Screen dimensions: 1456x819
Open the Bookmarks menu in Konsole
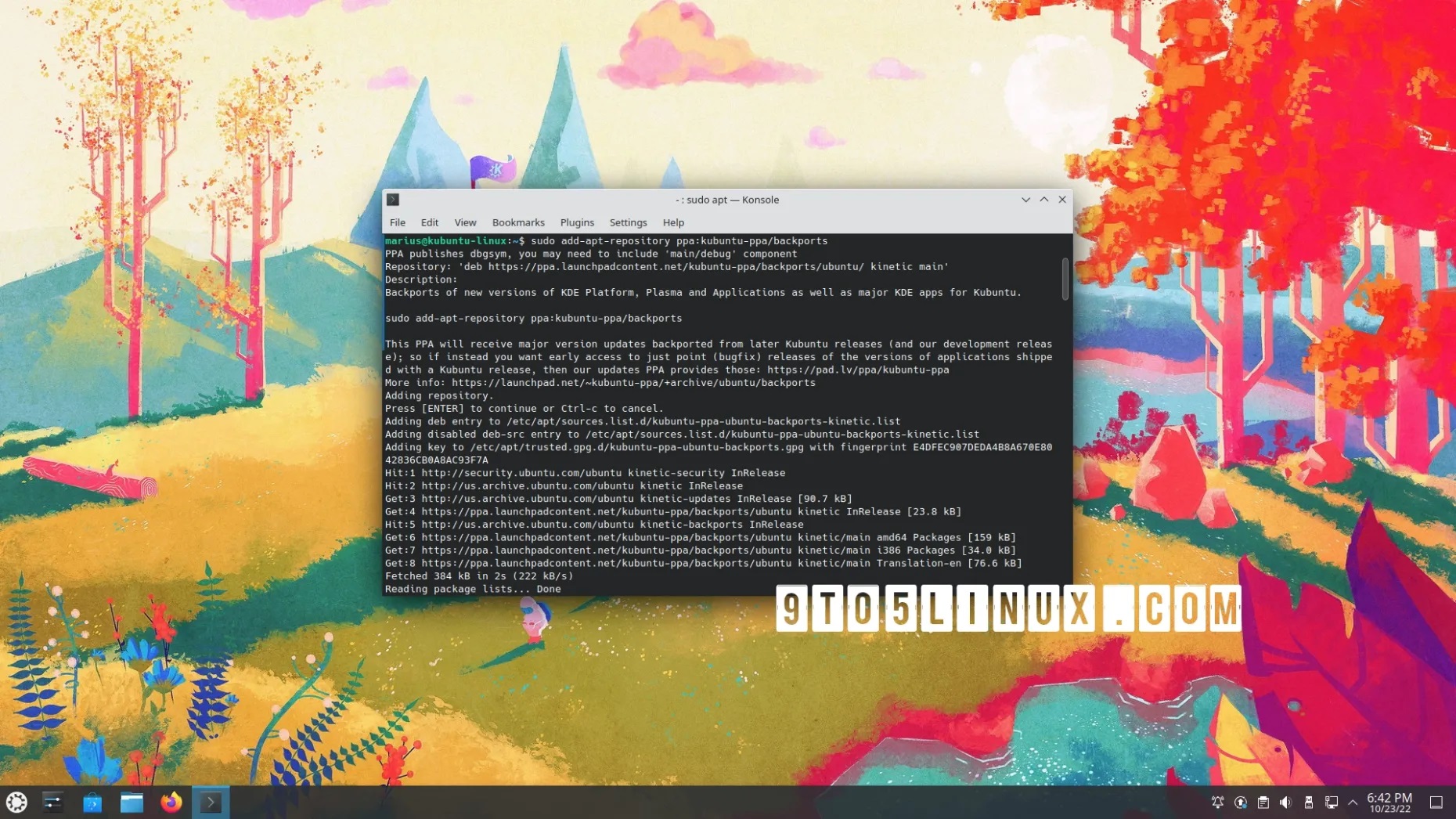(x=518, y=222)
